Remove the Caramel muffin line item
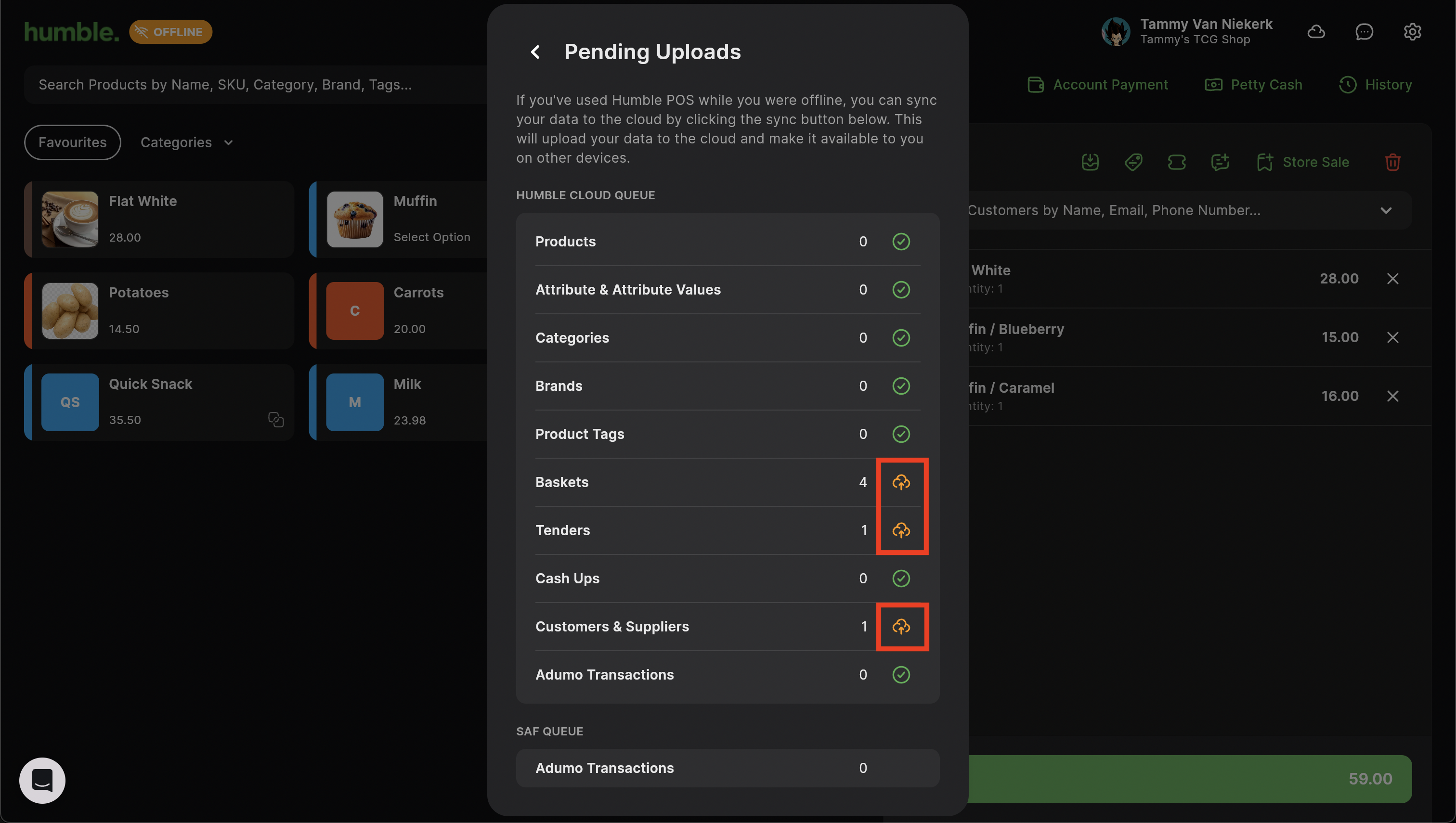Viewport: 1456px width, 823px height. point(1392,396)
